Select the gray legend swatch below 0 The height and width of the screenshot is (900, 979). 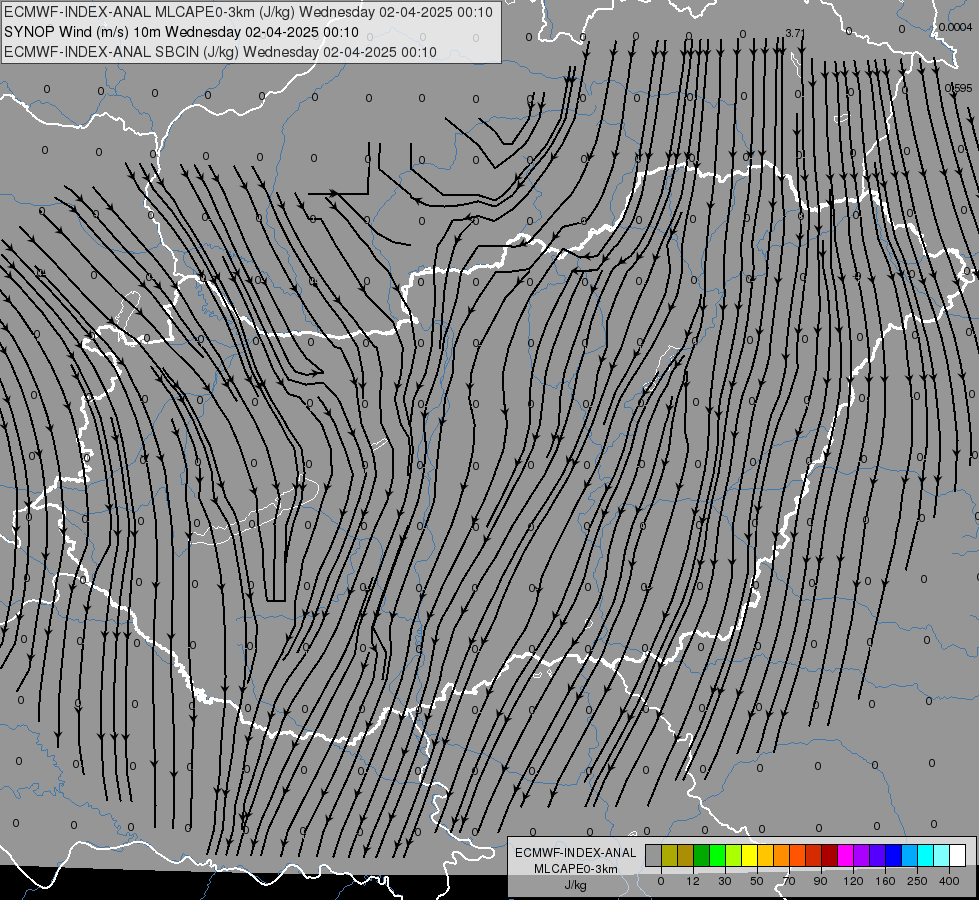(654, 855)
